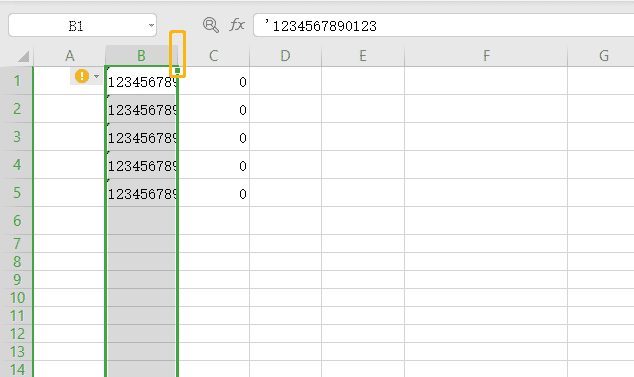Select row 8 header
This screenshot has height=377, width=634.
(x=17, y=262)
